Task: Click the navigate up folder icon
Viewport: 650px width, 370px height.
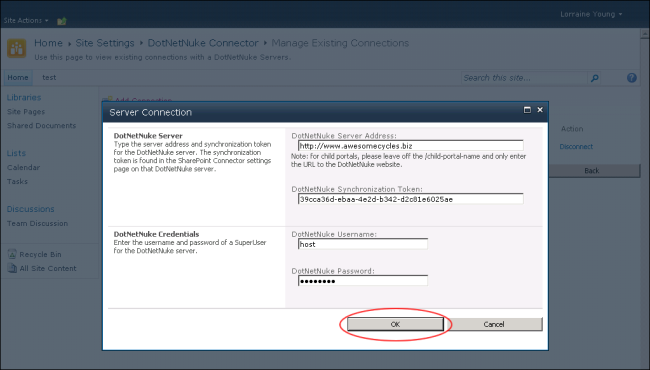Action: tap(62, 21)
